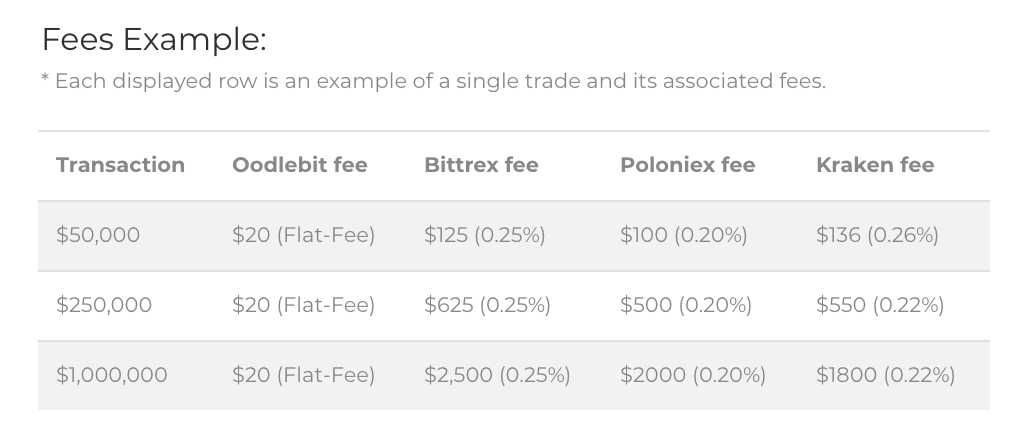This screenshot has height=434, width=1032.
Task: Click the $50,000 transaction cell
Action: click(98, 235)
